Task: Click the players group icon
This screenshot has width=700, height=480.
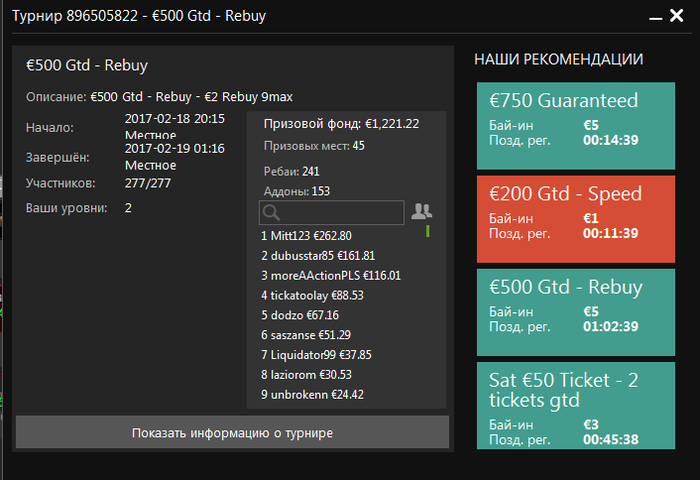Action: pos(422,211)
